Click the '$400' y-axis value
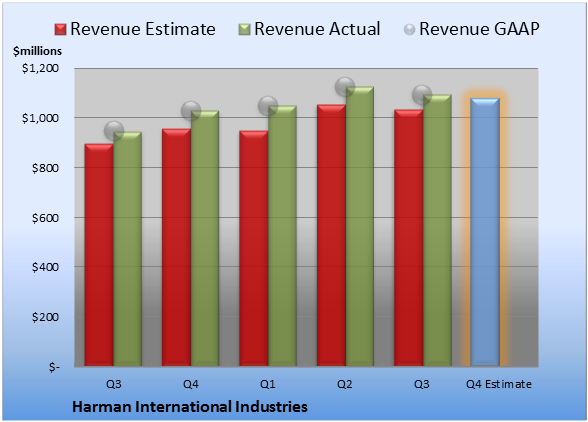 coord(45,267)
